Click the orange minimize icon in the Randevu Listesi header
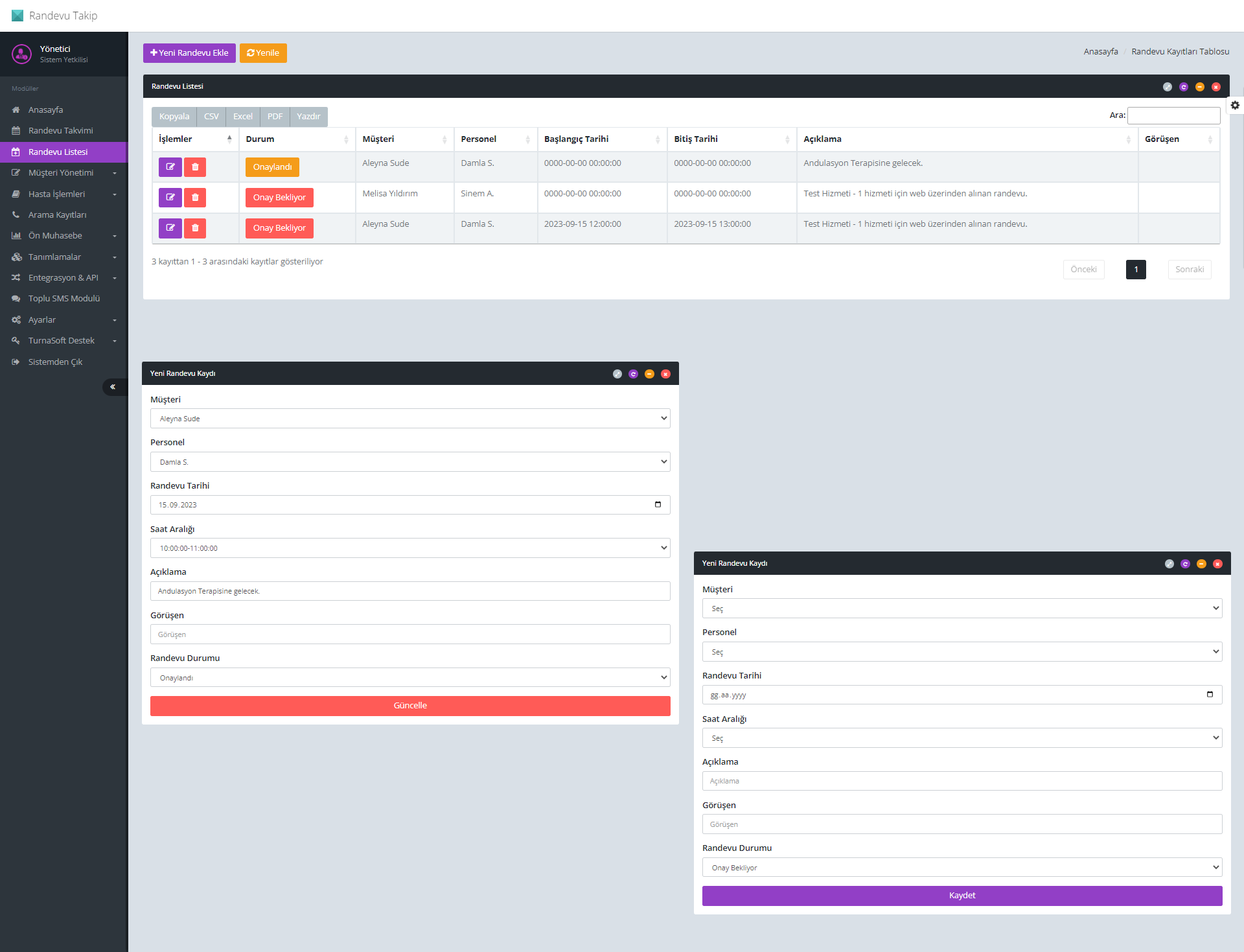This screenshot has height=952, width=1244. (x=1200, y=87)
